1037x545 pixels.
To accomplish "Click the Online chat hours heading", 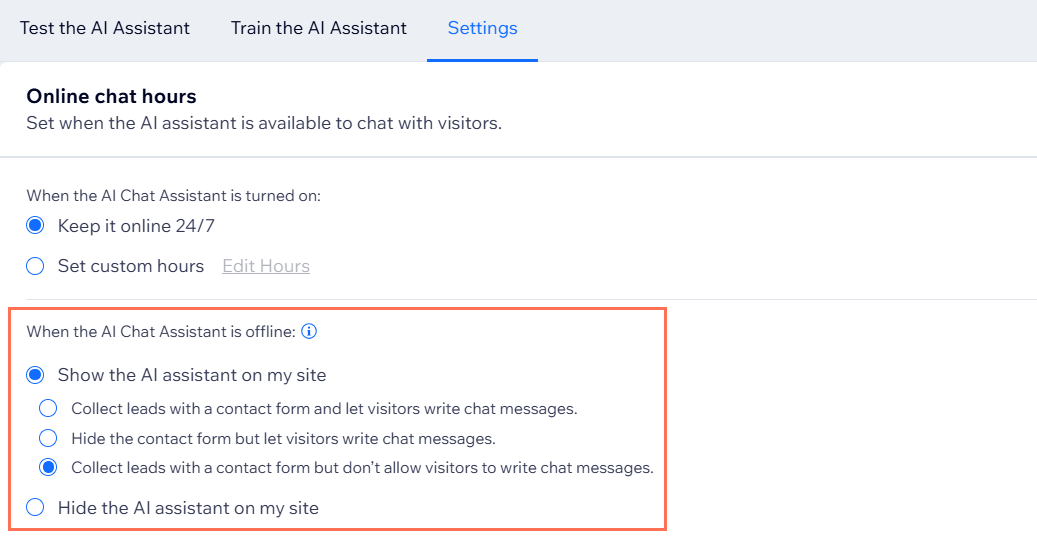I will pos(111,97).
